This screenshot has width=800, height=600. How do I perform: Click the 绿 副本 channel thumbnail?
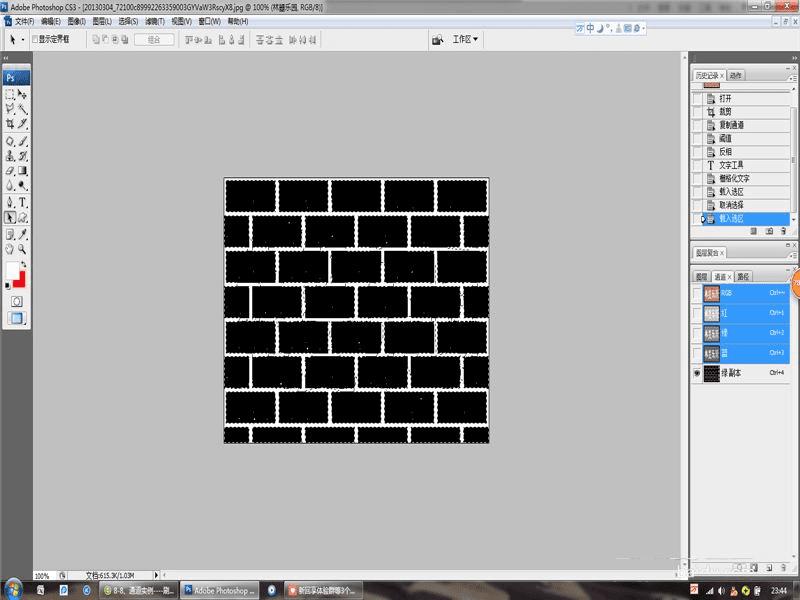tap(711, 373)
